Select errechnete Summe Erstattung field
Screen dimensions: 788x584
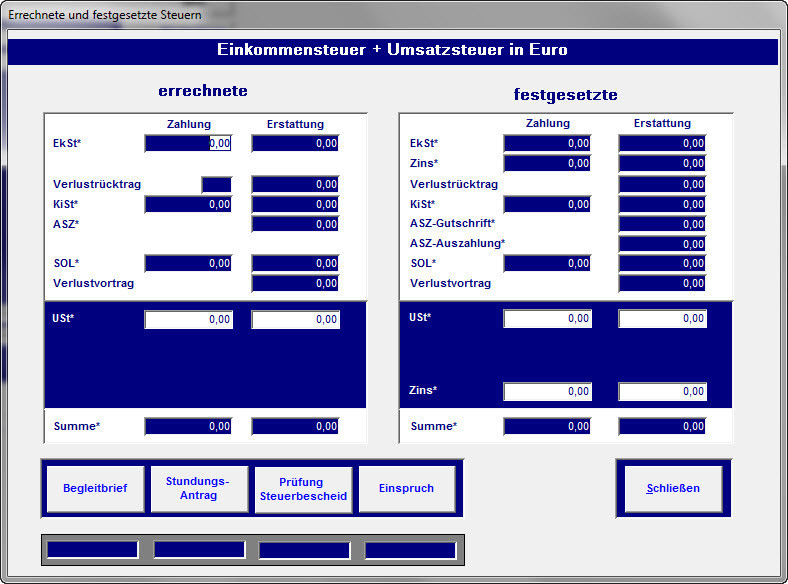(295, 426)
